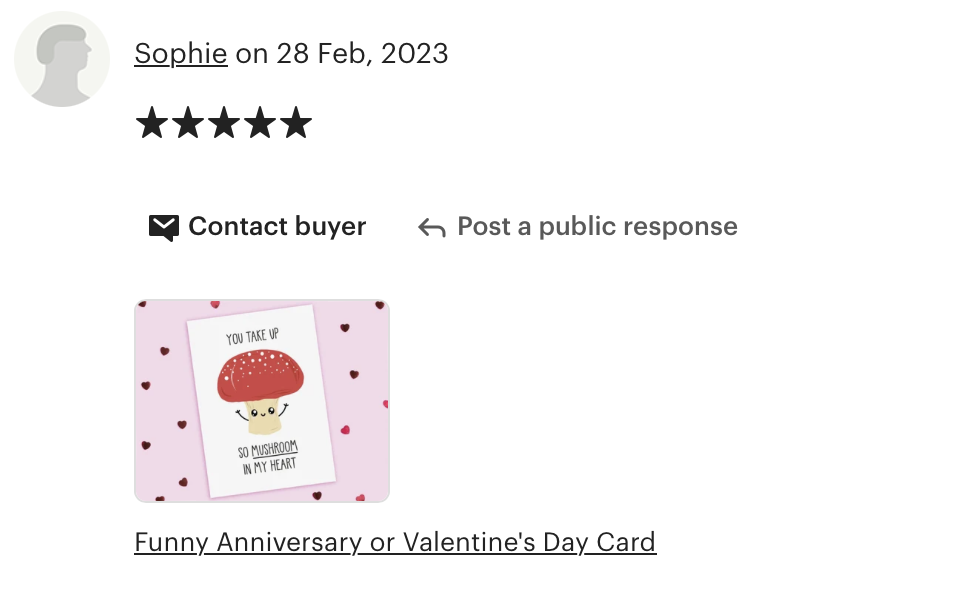Viewport: 958px width, 608px height.
Task: Open the mushroom card listing thumbnail
Action: [262, 401]
